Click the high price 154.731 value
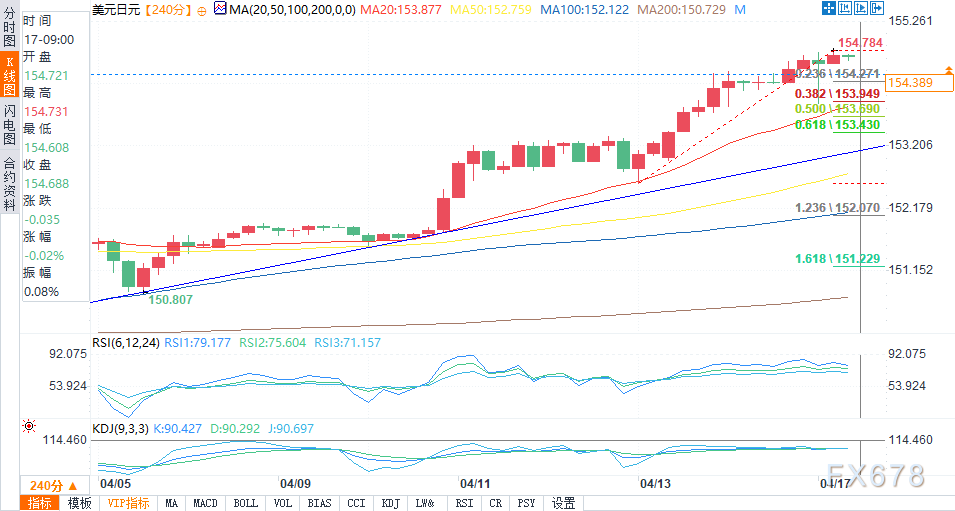 [46, 111]
